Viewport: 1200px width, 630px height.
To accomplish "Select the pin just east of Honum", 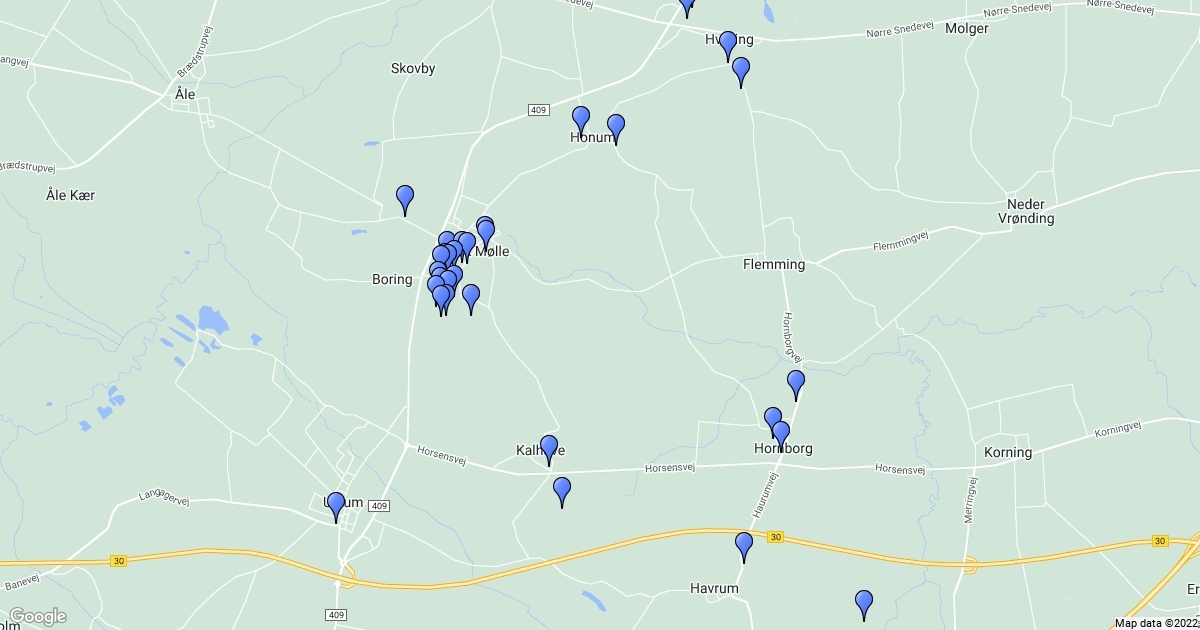I will pos(616,129).
